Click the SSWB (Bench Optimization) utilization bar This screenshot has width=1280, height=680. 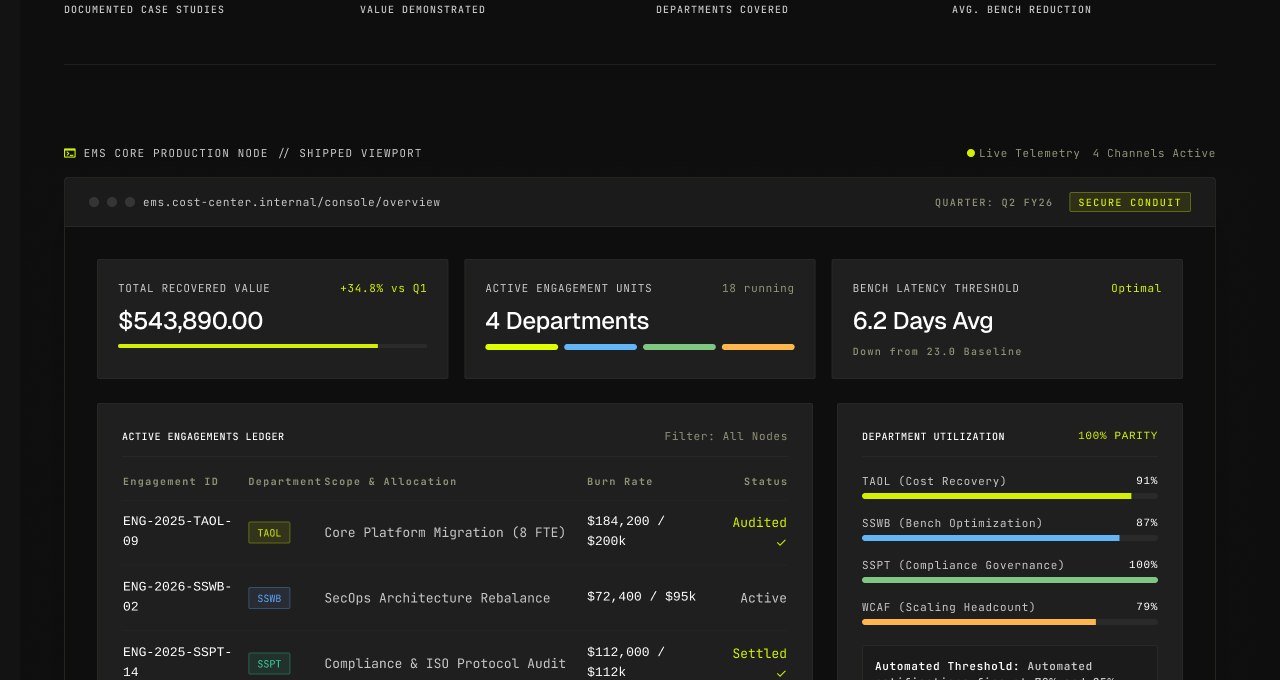coord(1010,538)
